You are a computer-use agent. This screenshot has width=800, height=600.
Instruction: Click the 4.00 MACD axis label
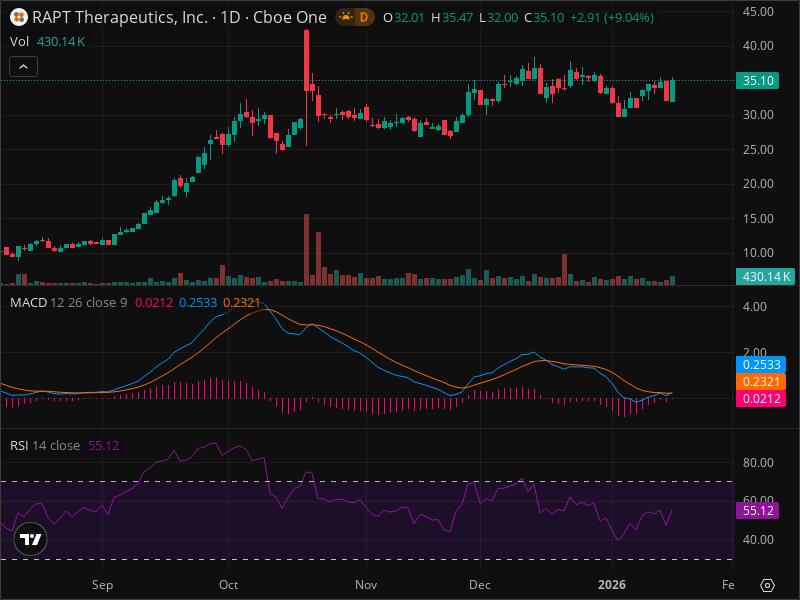(x=755, y=307)
